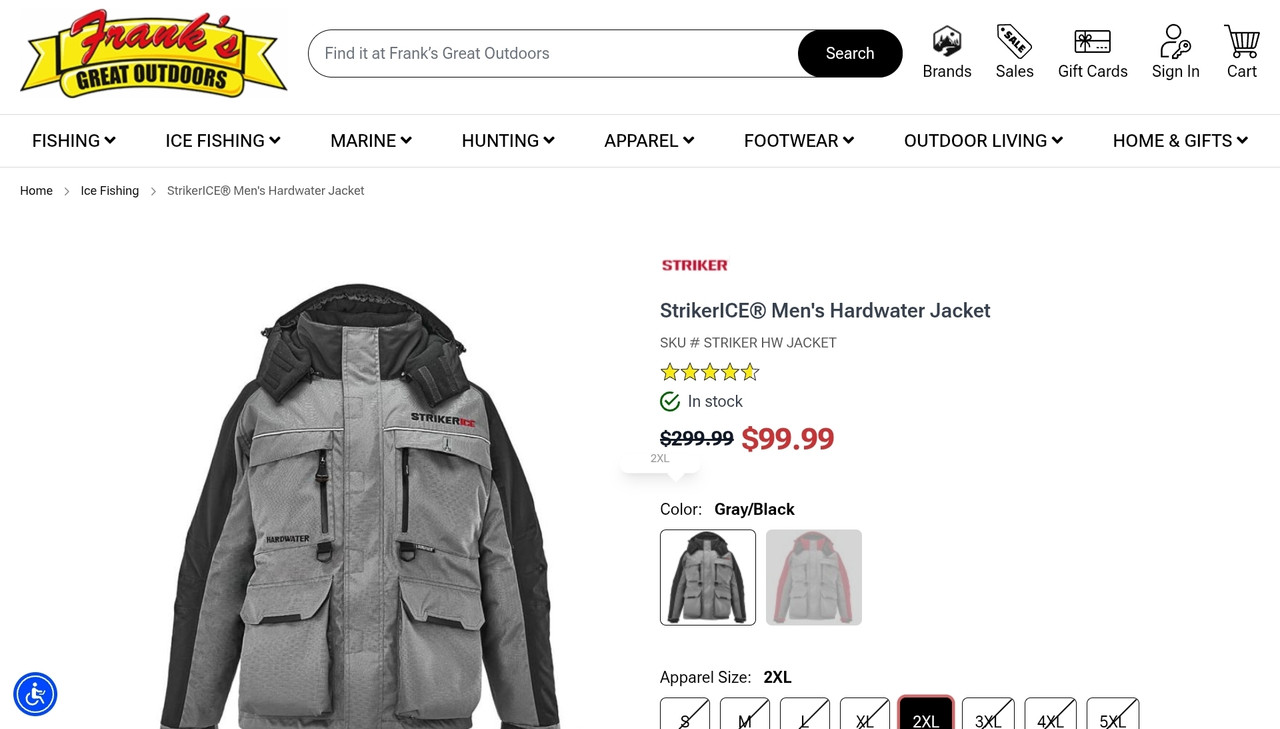Expand the FOOTWEAR menu dropdown
This screenshot has width=1280, height=729.
click(x=799, y=141)
